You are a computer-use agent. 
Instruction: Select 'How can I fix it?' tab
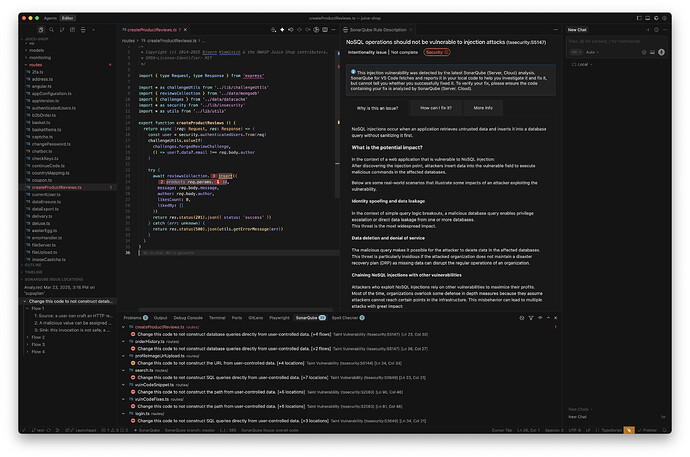pos(436,108)
